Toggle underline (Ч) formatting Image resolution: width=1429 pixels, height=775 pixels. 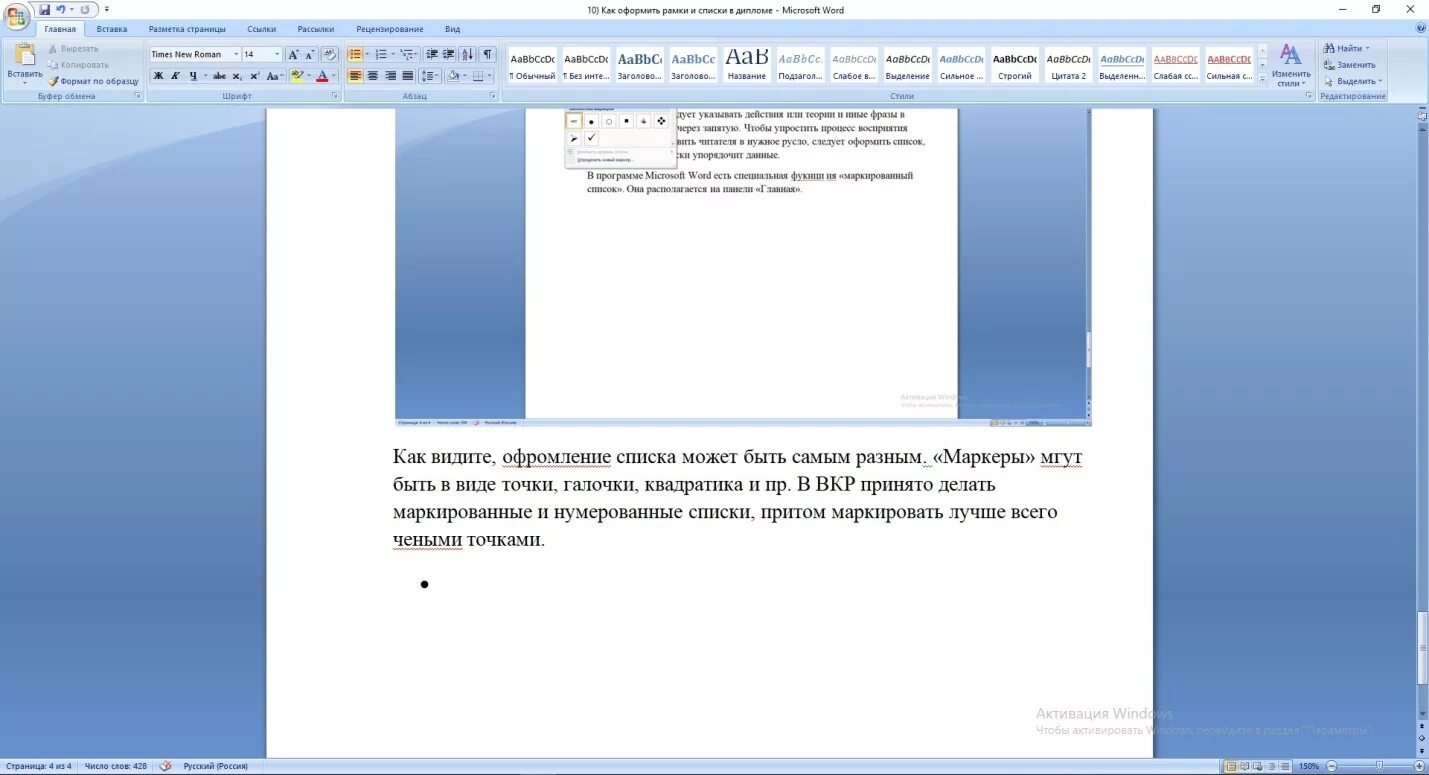[193, 76]
